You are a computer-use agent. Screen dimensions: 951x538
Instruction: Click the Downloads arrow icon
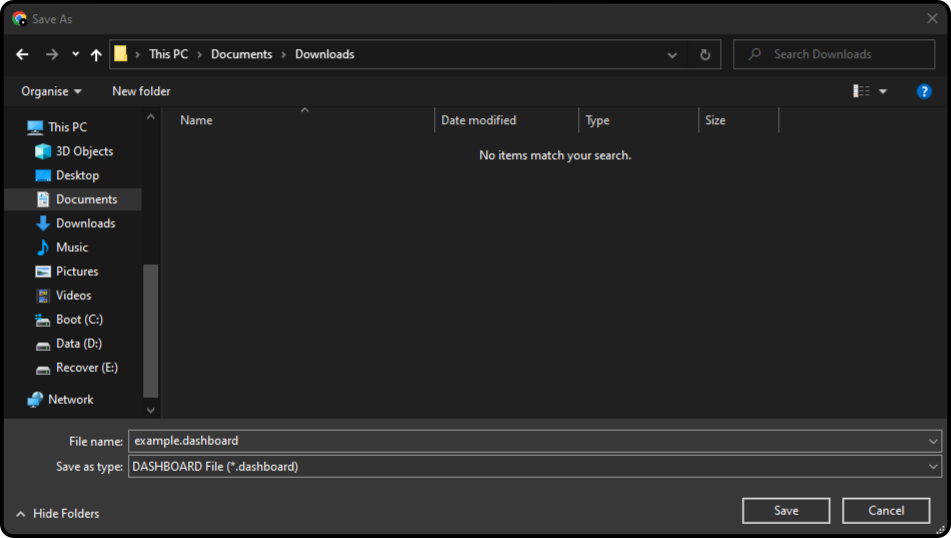(42, 223)
